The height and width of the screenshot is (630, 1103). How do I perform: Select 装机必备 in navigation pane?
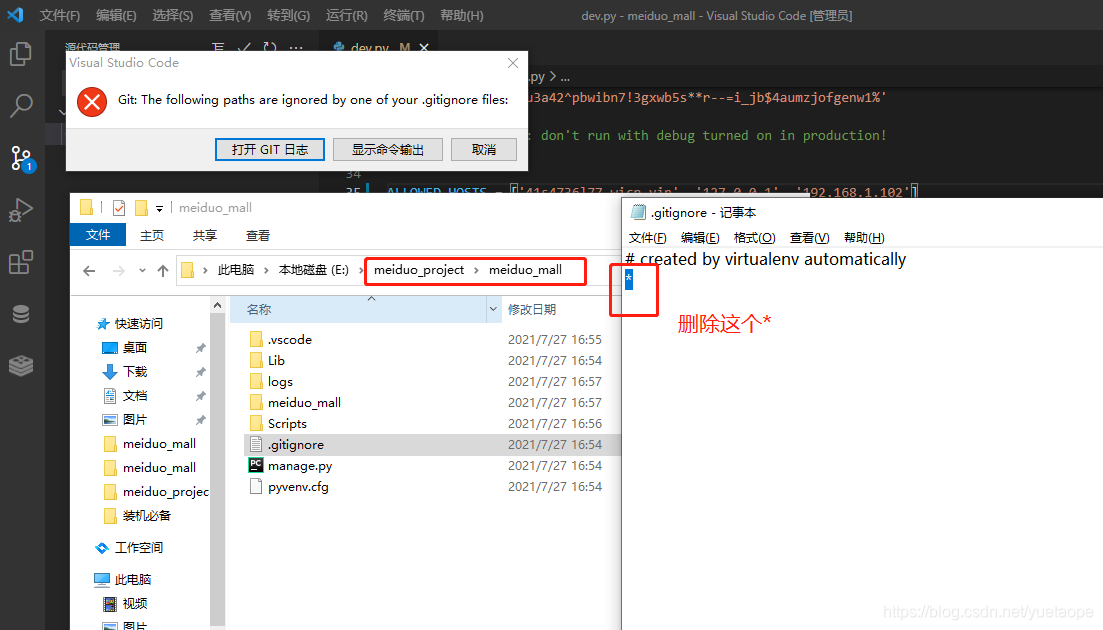tap(146, 515)
